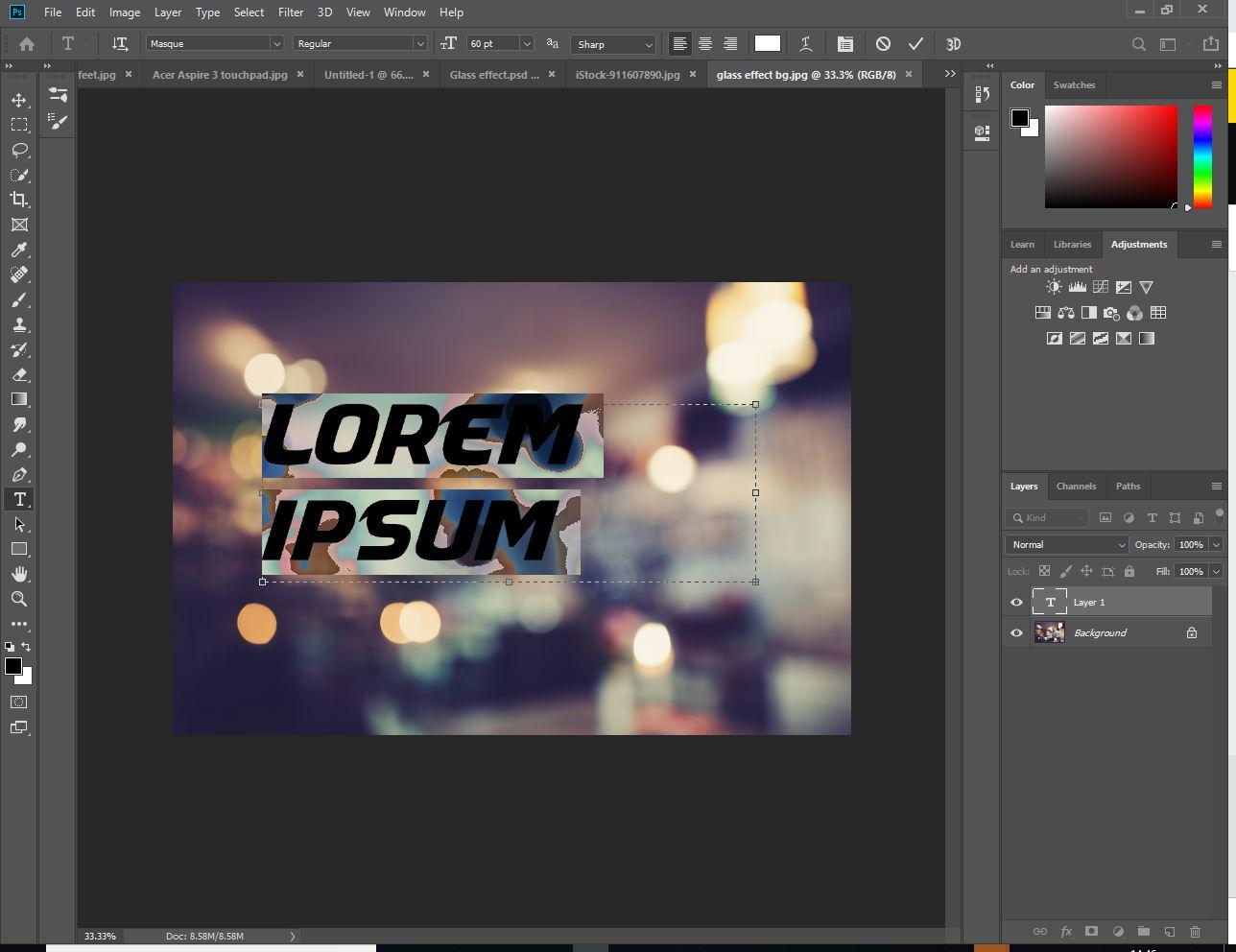Select the Rectangle shape tool
1236x952 pixels.
(19, 549)
